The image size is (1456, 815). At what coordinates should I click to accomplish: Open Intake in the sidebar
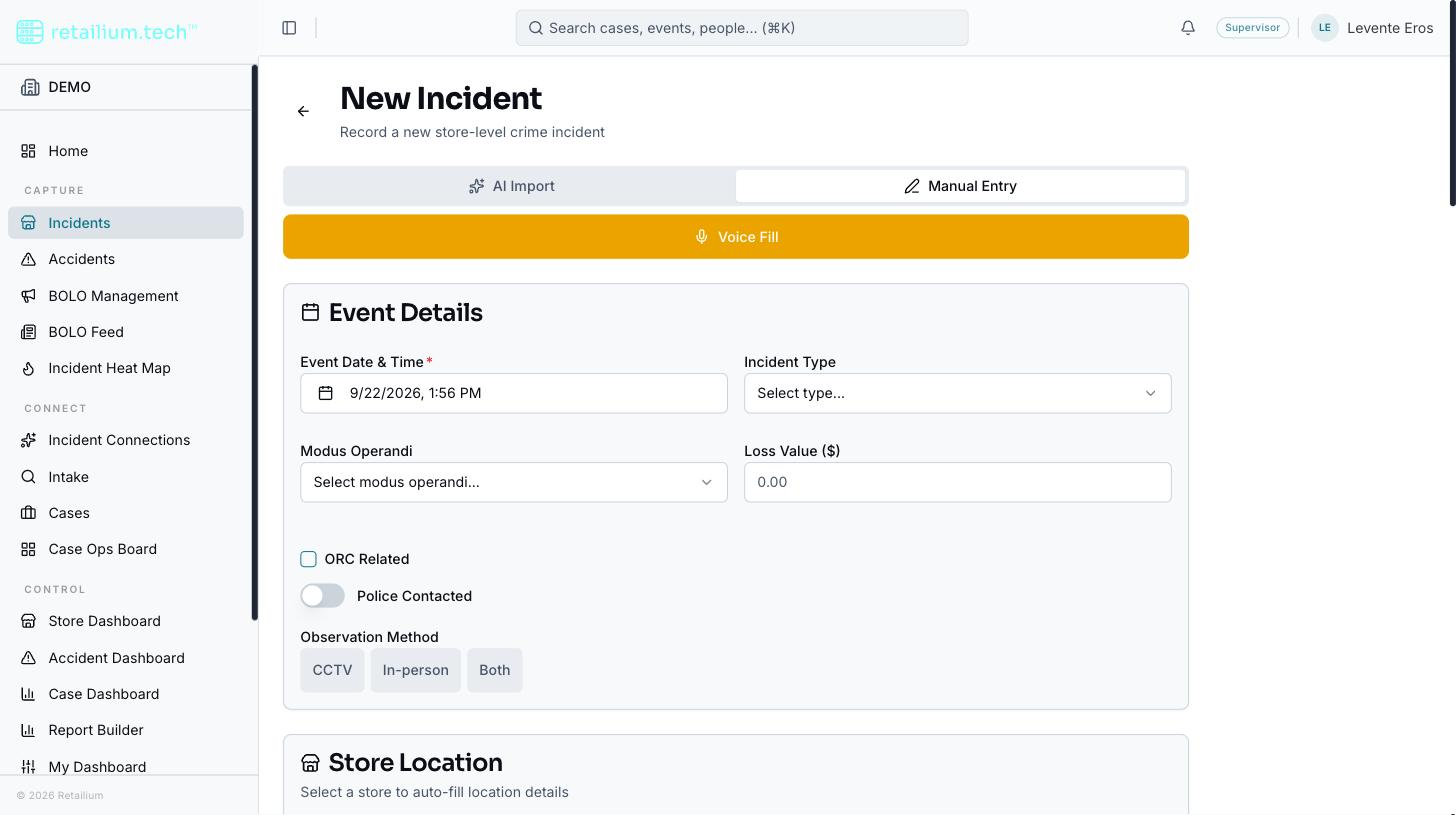point(126,477)
